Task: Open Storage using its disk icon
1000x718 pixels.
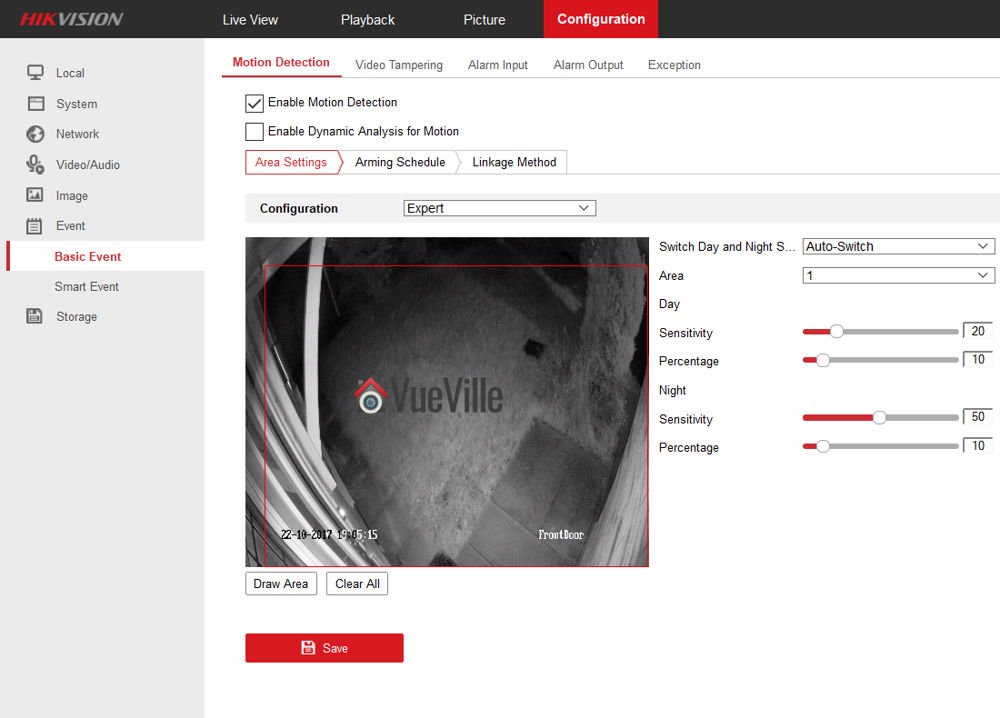Action: 35,316
